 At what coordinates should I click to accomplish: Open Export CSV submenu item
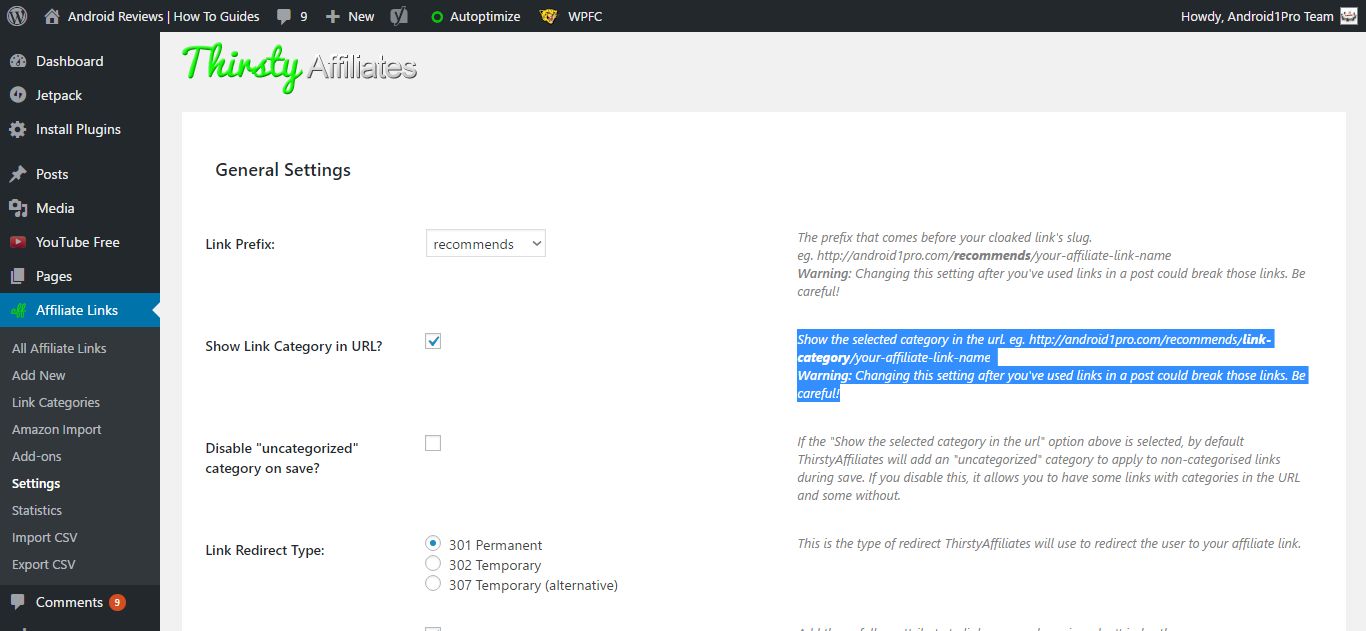44,564
